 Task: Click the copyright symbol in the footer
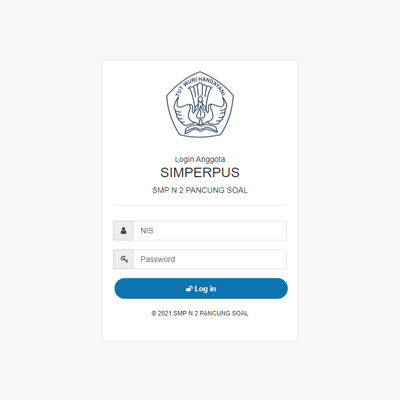[154, 313]
